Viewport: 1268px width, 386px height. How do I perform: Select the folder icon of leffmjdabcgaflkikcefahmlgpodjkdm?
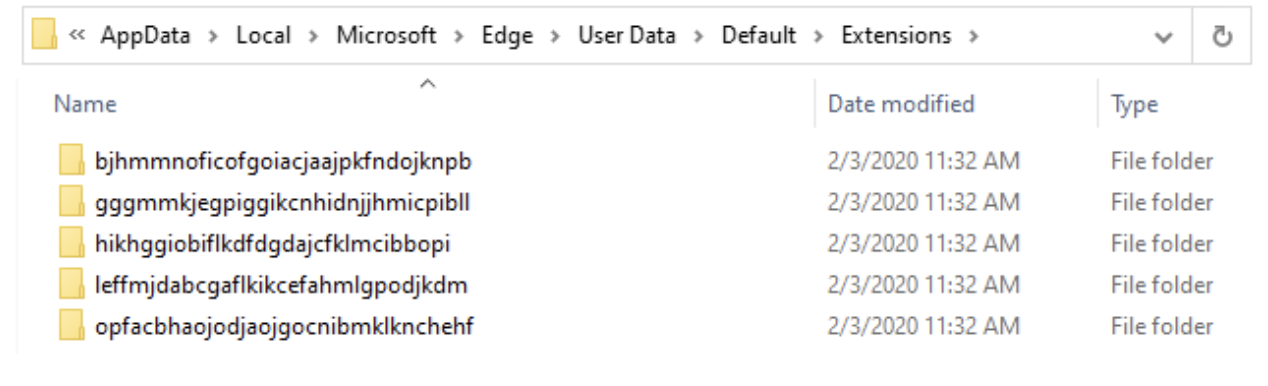click(x=70, y=285)
